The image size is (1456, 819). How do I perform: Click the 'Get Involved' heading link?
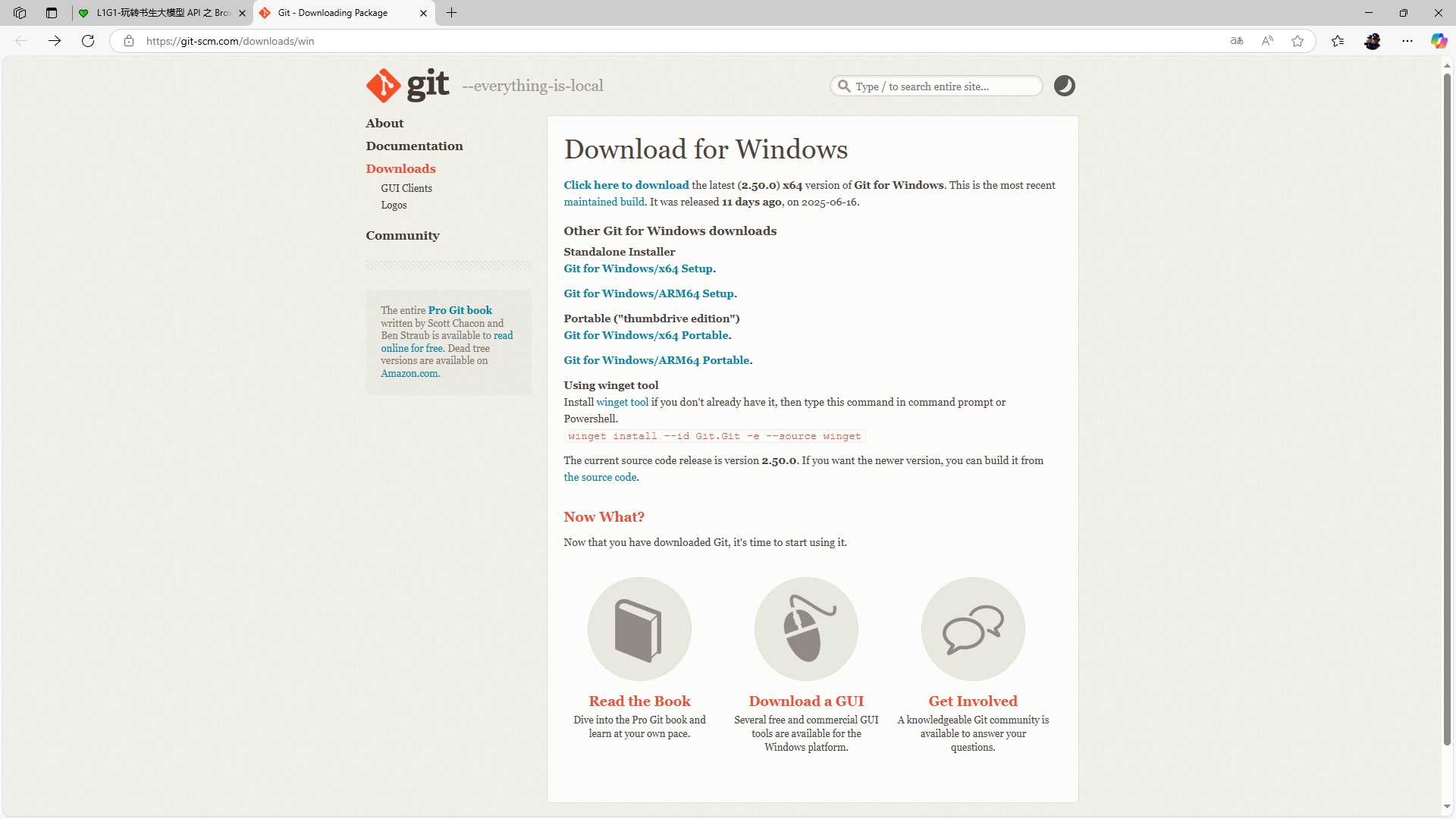click(973, 701)
